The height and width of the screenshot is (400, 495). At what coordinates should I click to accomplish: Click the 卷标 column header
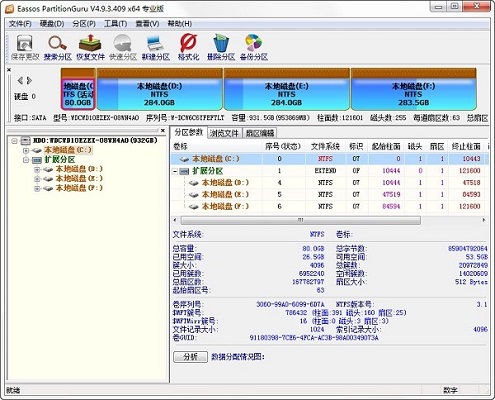[x=217, y=146]
